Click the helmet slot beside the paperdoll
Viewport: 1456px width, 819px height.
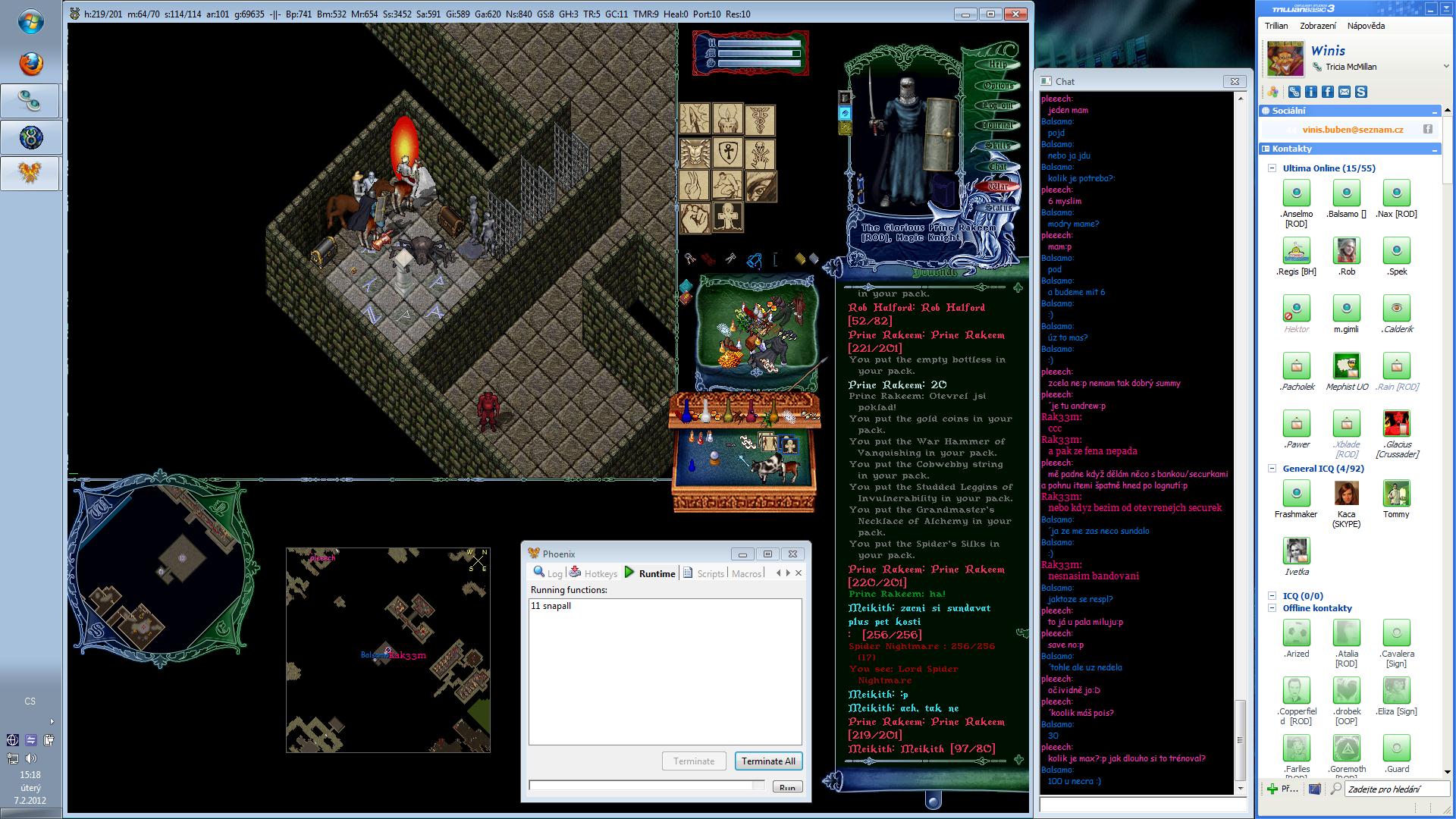pos(845,97)
